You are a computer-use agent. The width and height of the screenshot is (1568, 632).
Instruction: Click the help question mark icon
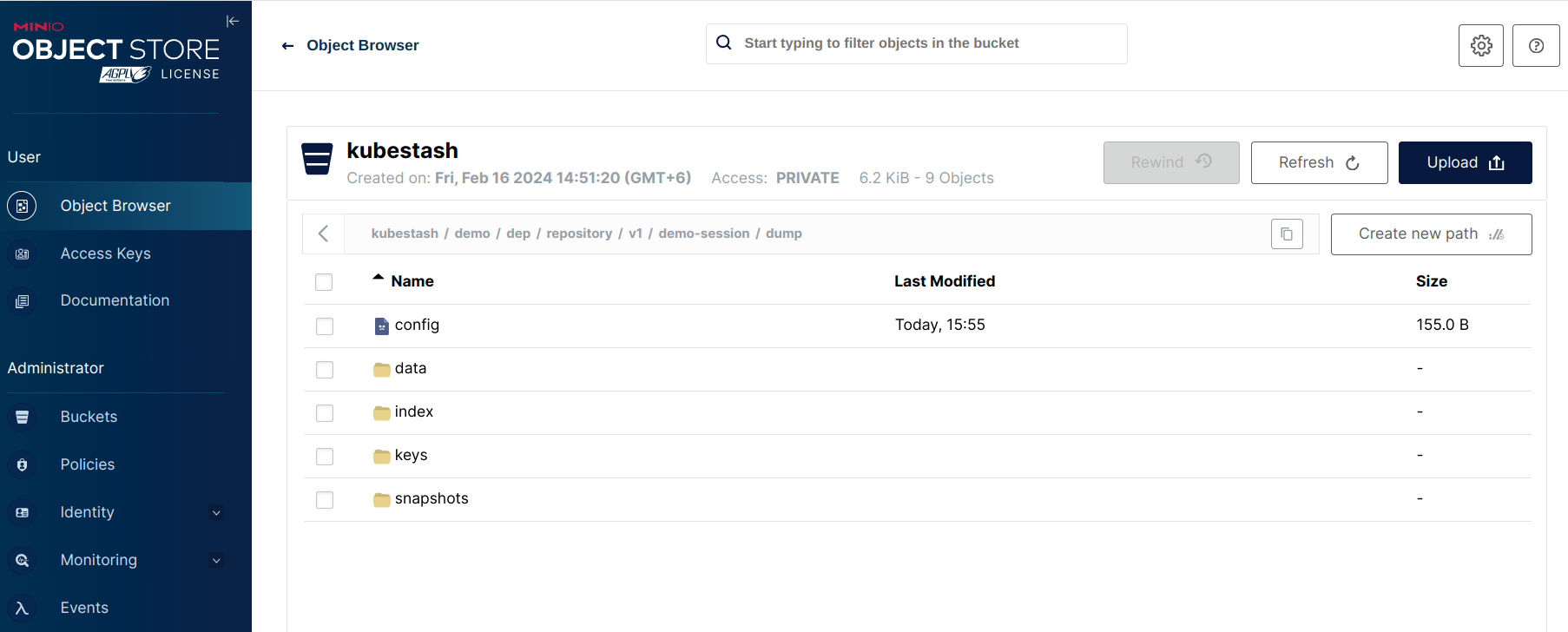(x=1535, y=45)
